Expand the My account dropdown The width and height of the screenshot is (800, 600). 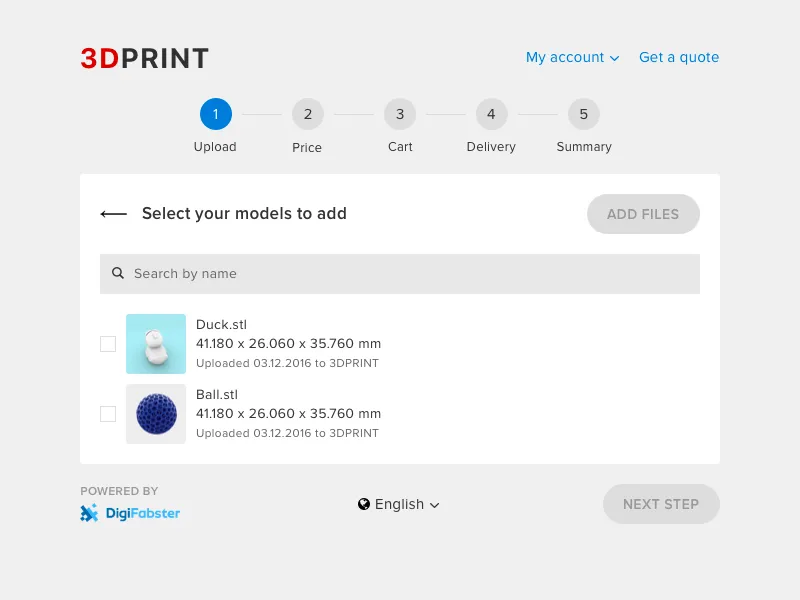[x=572, y=57]
